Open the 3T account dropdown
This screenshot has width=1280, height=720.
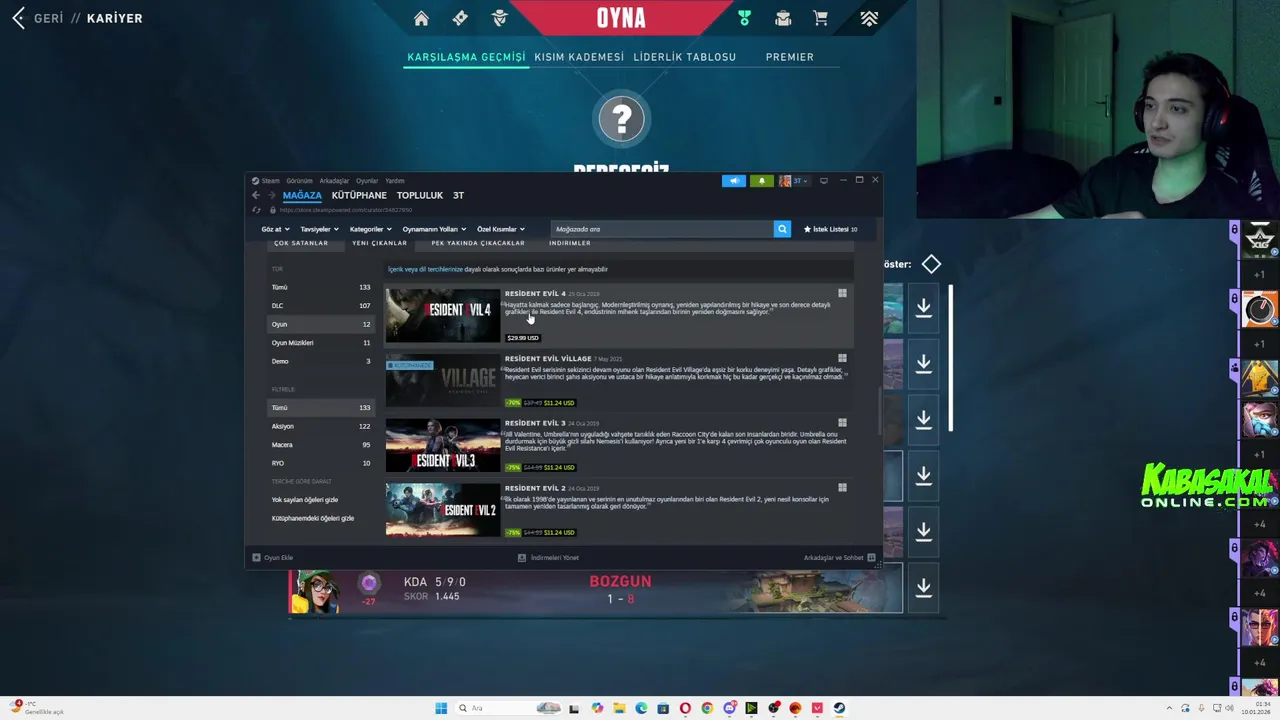(794, 181)
